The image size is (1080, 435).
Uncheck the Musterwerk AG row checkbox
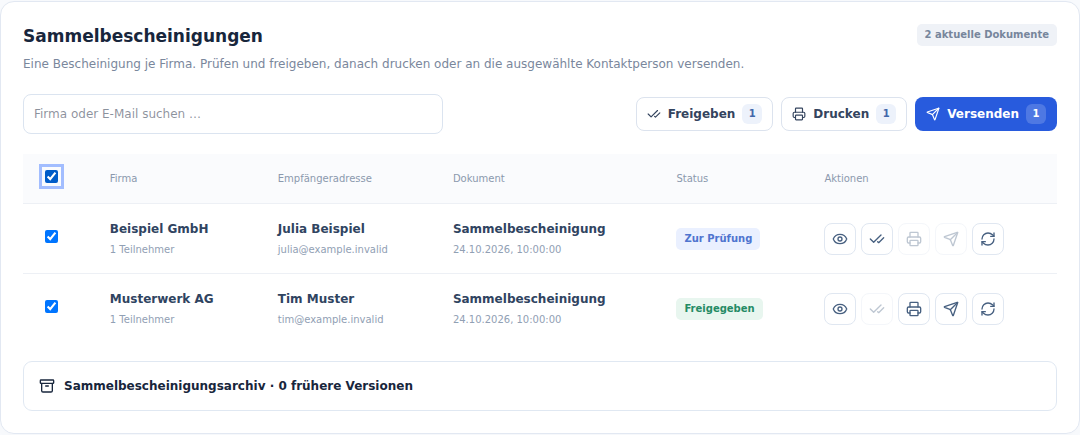52,306
